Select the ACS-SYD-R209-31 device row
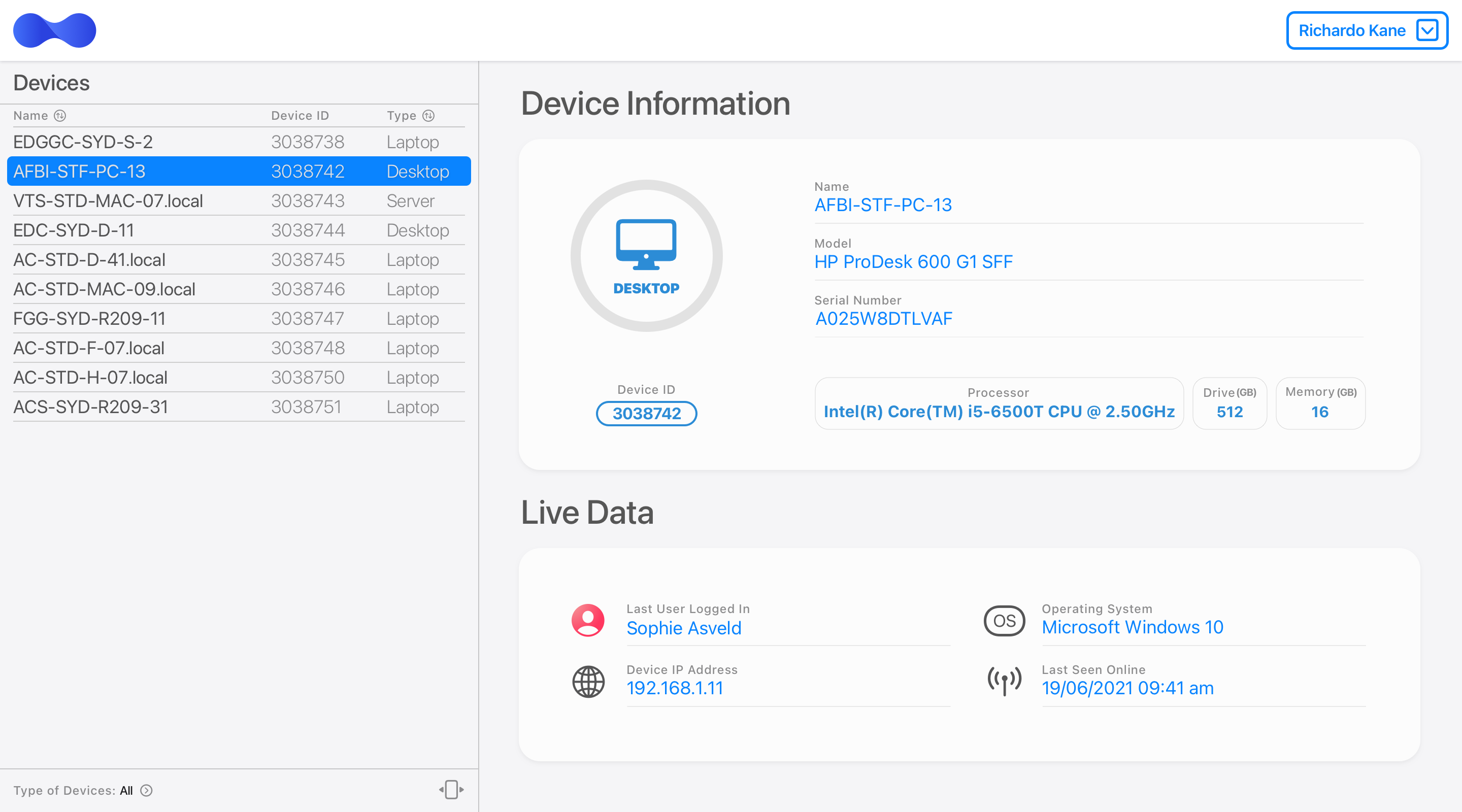The image size is (1462, 812). (239, 408)
